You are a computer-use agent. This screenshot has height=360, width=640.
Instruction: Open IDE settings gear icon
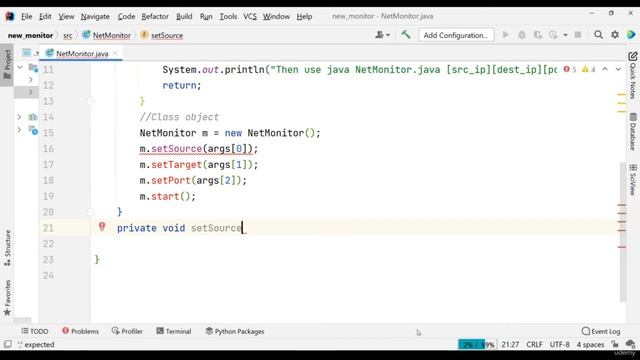615,35
